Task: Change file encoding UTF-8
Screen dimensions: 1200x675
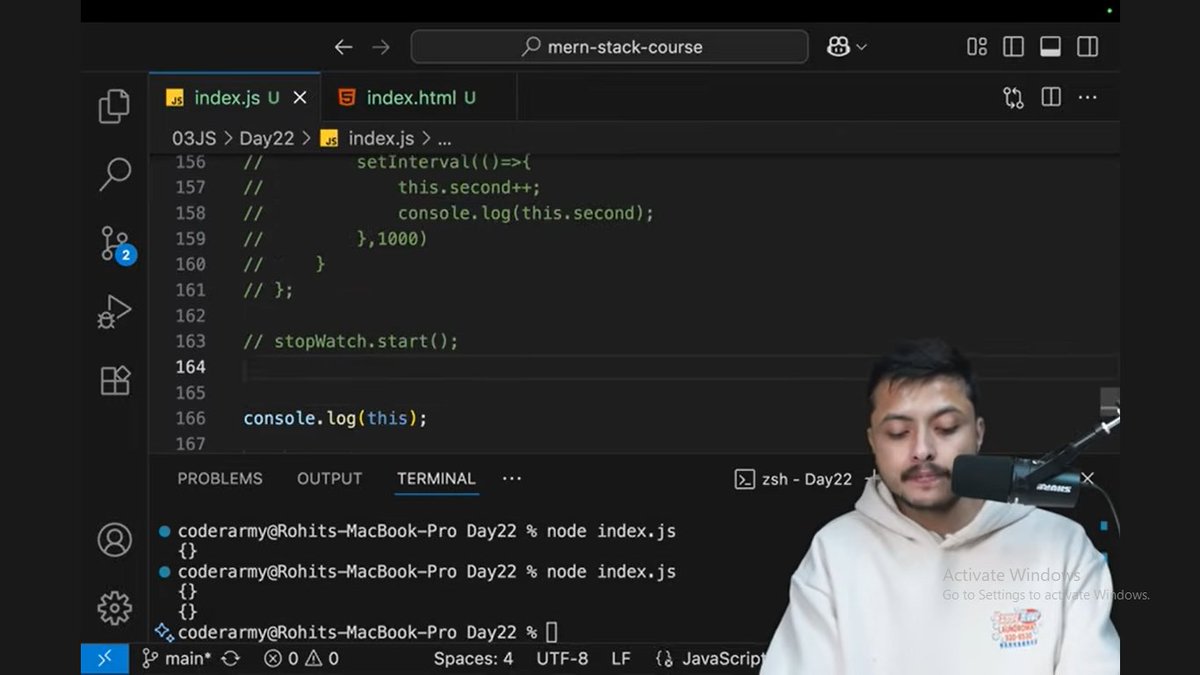Action: (x=562, y=658)
